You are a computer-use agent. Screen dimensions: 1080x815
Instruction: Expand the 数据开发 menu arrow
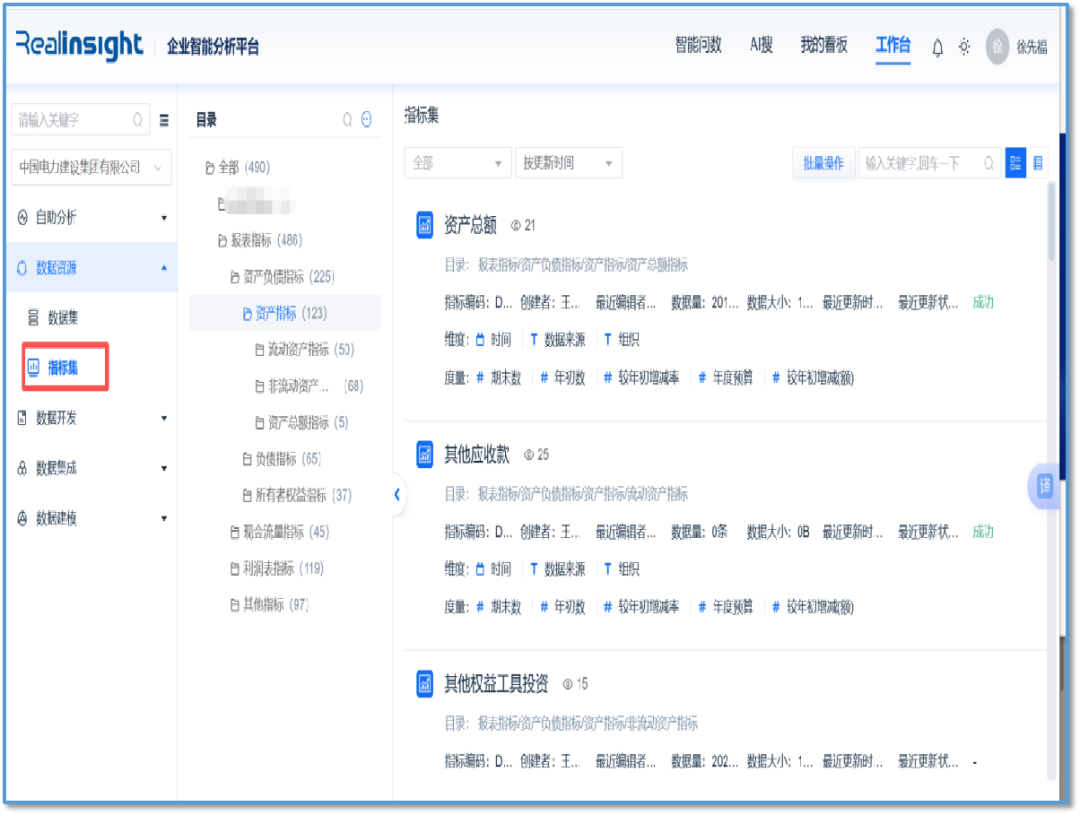click(x=164, y=418)
